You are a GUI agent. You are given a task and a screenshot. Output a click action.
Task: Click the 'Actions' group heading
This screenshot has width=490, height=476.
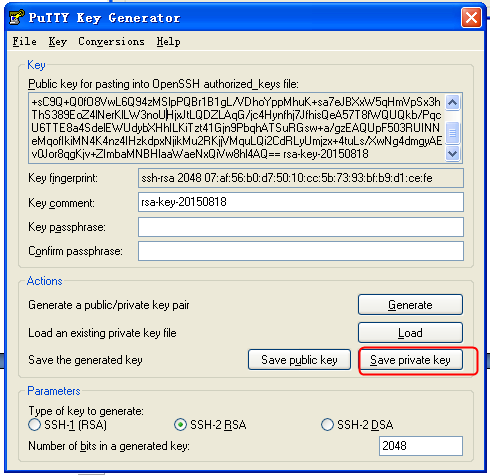point(45,281)
